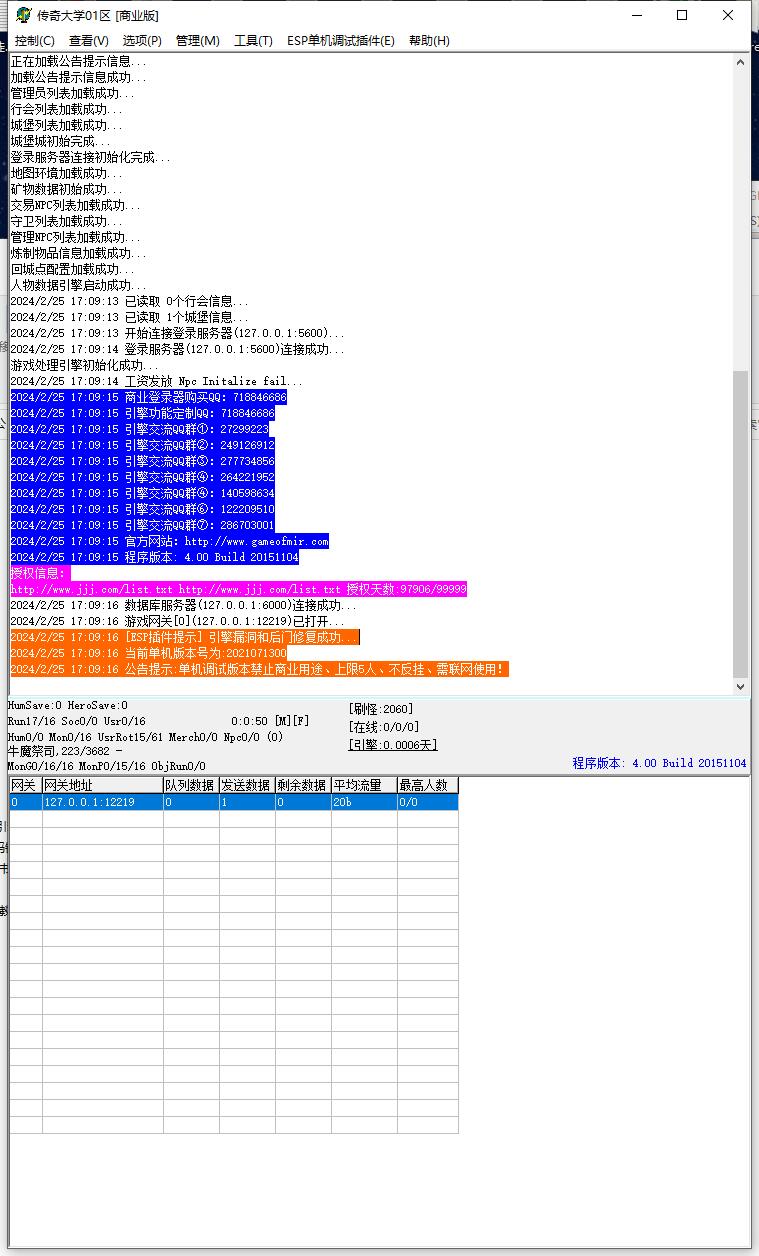This screenshot has width=759, height=1256.
Task: Open the ESP单机调试插件(E) menu
Action: click(x=341, y=40)
